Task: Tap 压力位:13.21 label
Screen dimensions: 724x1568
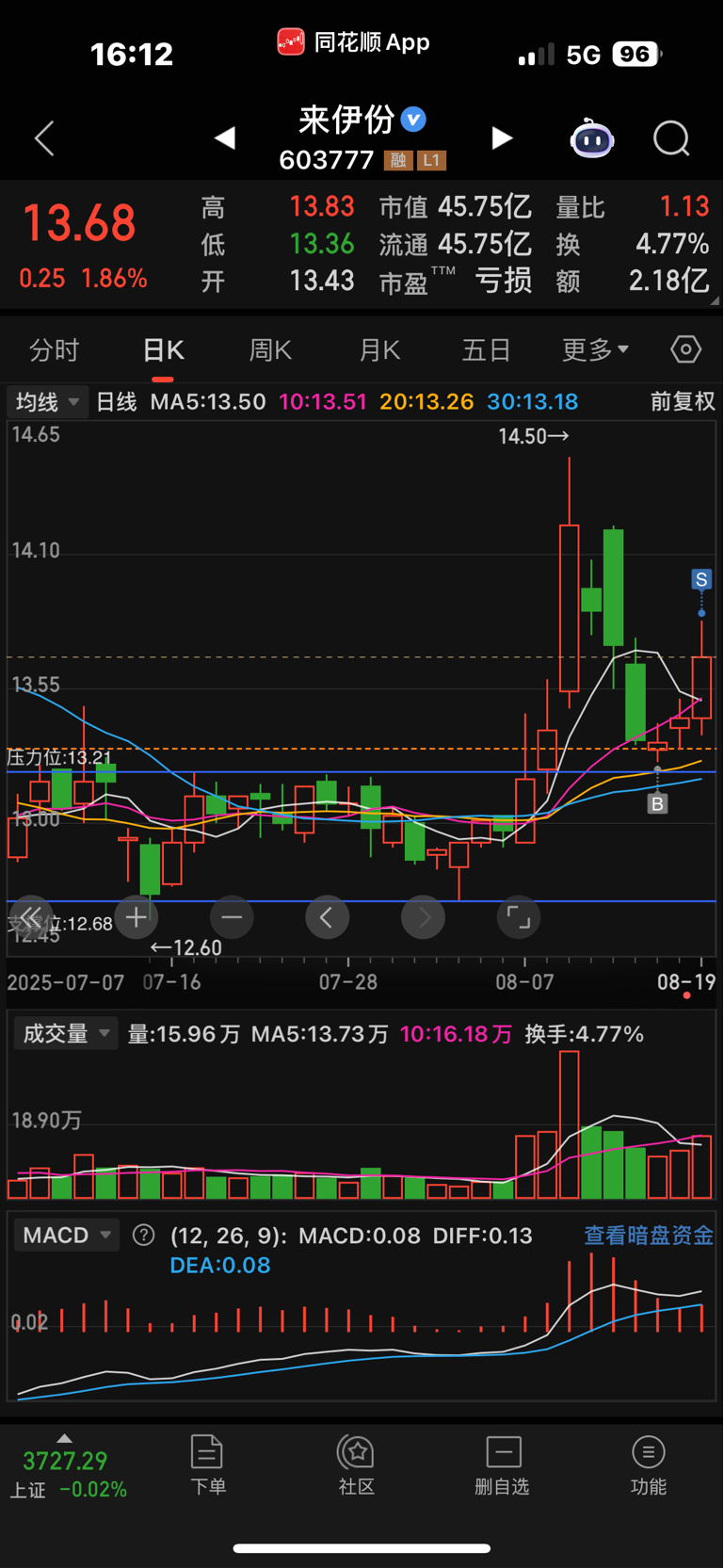Action: (59, 757)
